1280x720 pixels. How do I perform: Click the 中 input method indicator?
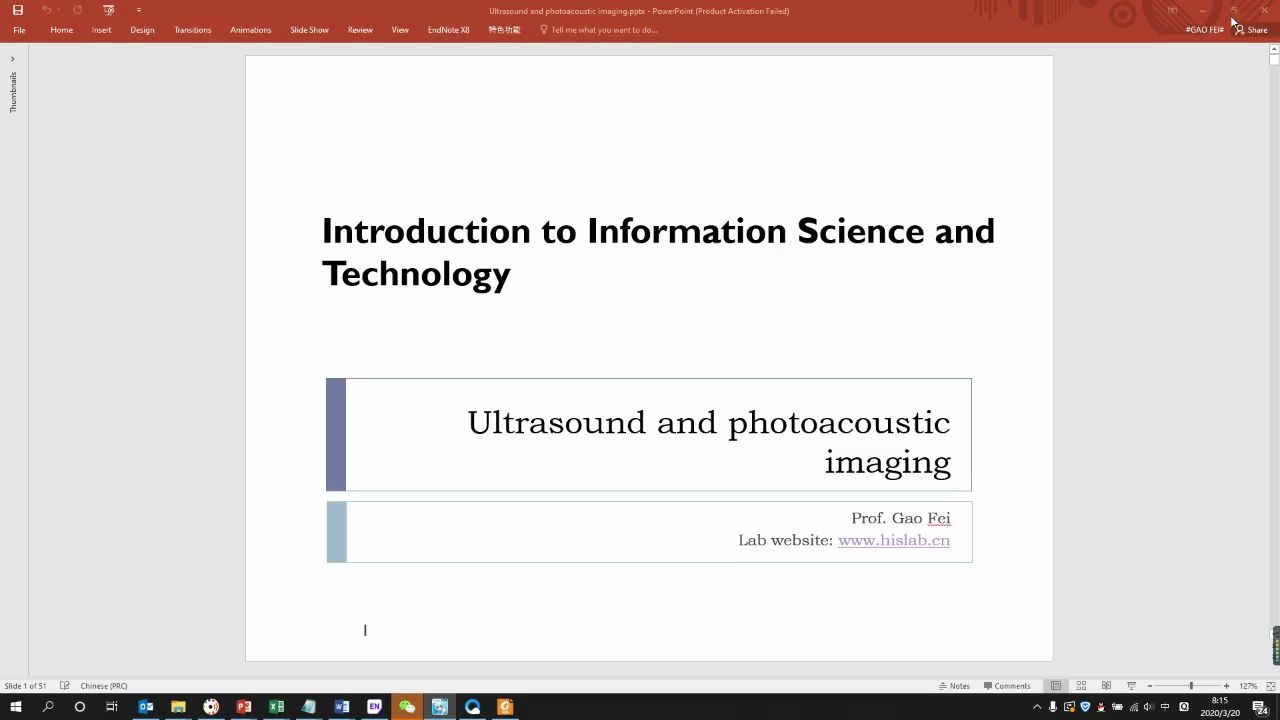[x=1165, y=707]
